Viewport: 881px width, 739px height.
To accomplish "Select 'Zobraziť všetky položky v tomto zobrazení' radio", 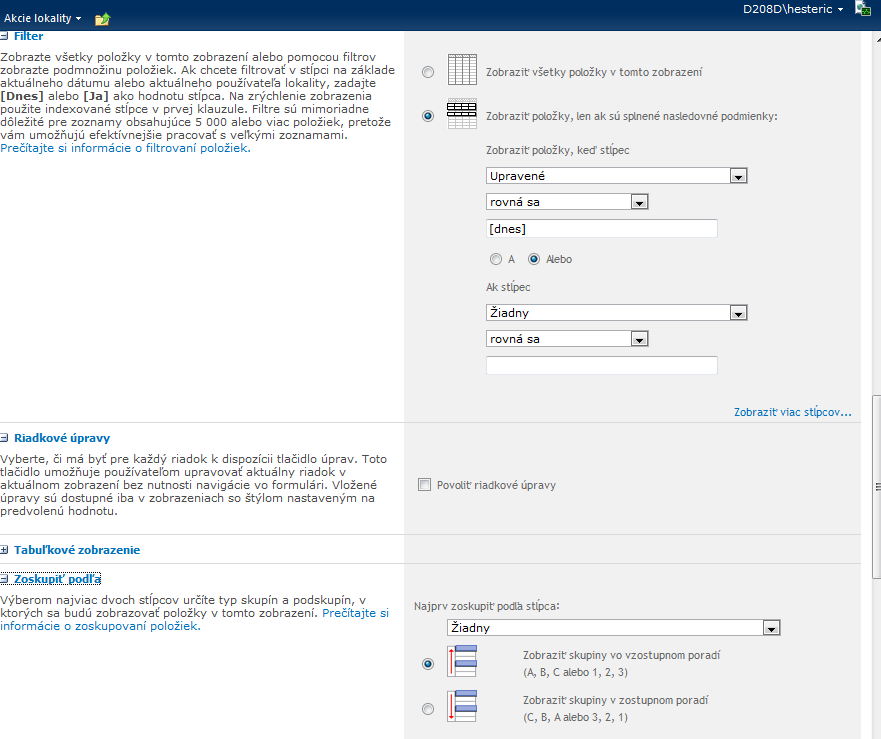I will tap(428, 72).
